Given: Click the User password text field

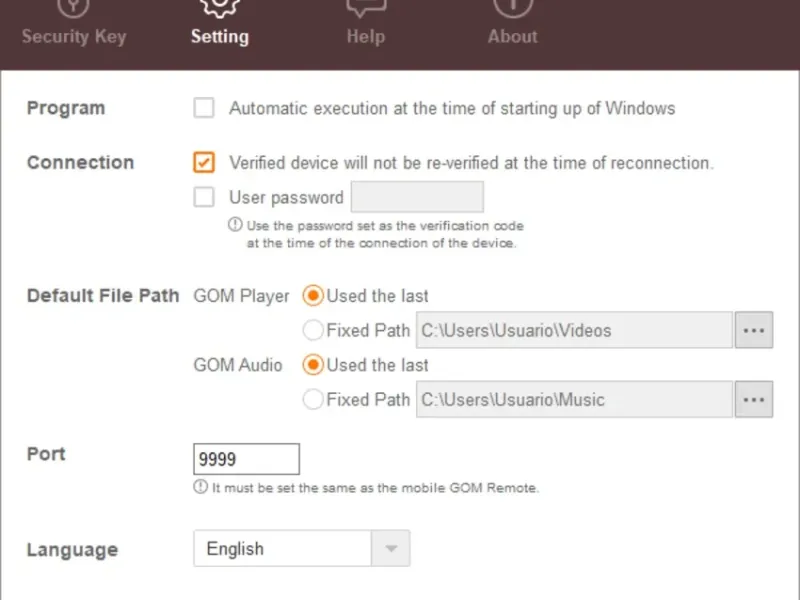Looking at the screenshot, I should click(x=417, y=197).
